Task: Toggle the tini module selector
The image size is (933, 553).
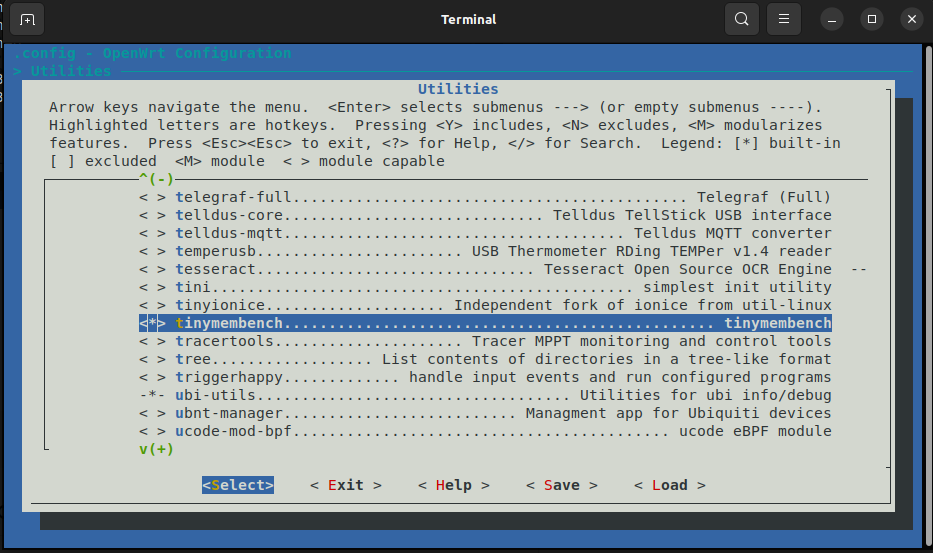Action: point(152,287)
